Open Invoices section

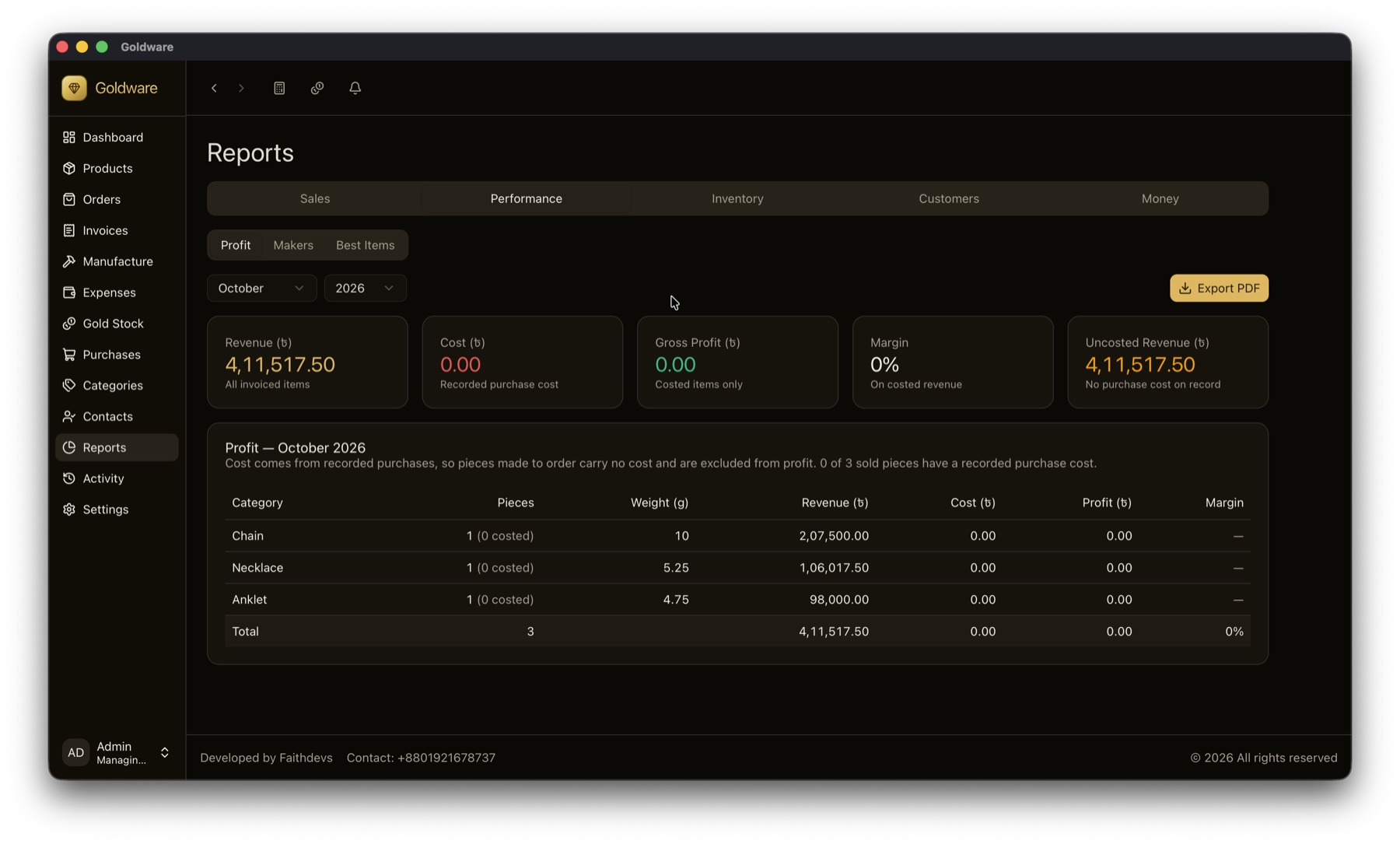tap(117, 230)
